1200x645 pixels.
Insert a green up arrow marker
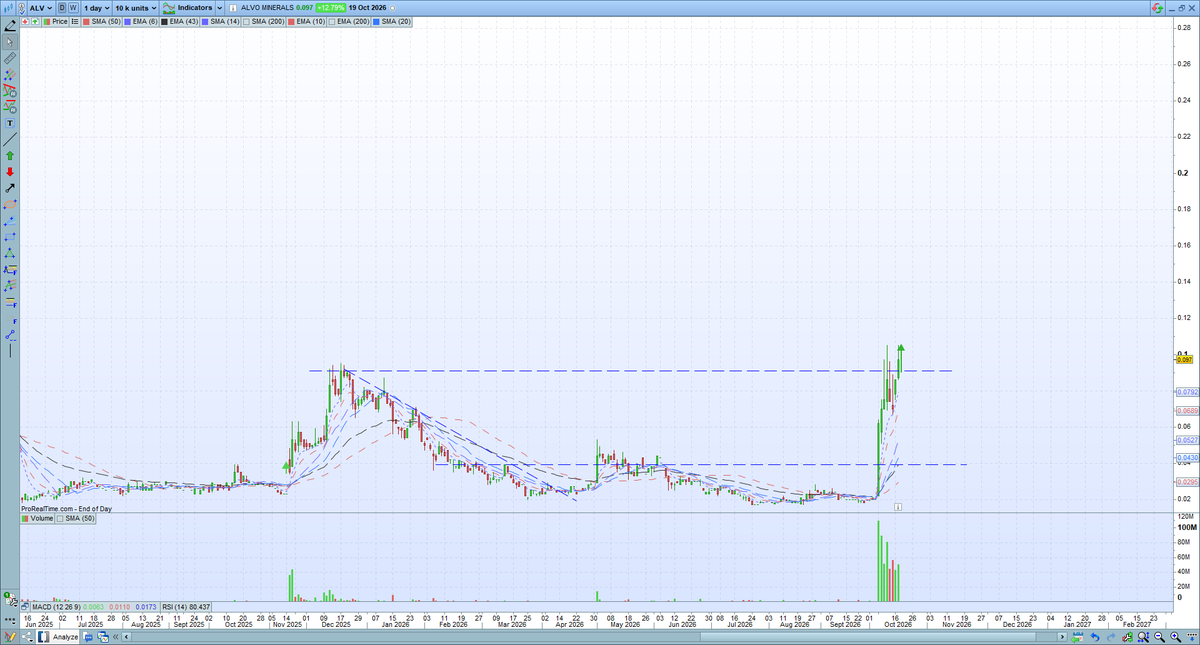[10, 156]
